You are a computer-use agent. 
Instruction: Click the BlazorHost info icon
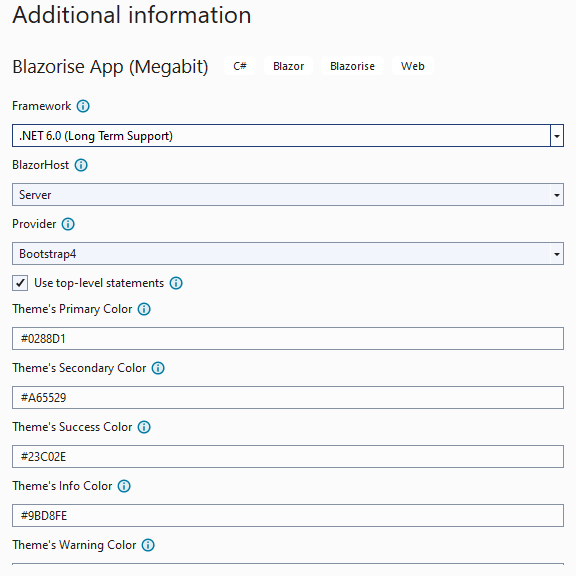click(81, 165)
